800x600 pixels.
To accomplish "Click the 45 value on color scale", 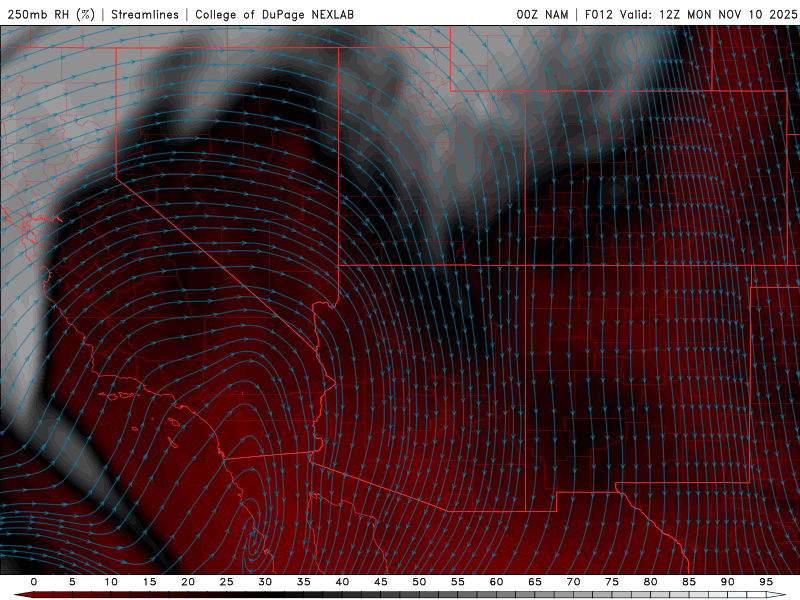I will tap(381, 582).
